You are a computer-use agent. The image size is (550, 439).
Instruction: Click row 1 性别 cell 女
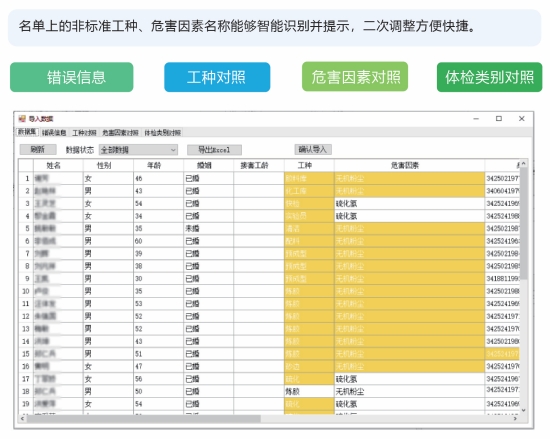tap(108, 178)
